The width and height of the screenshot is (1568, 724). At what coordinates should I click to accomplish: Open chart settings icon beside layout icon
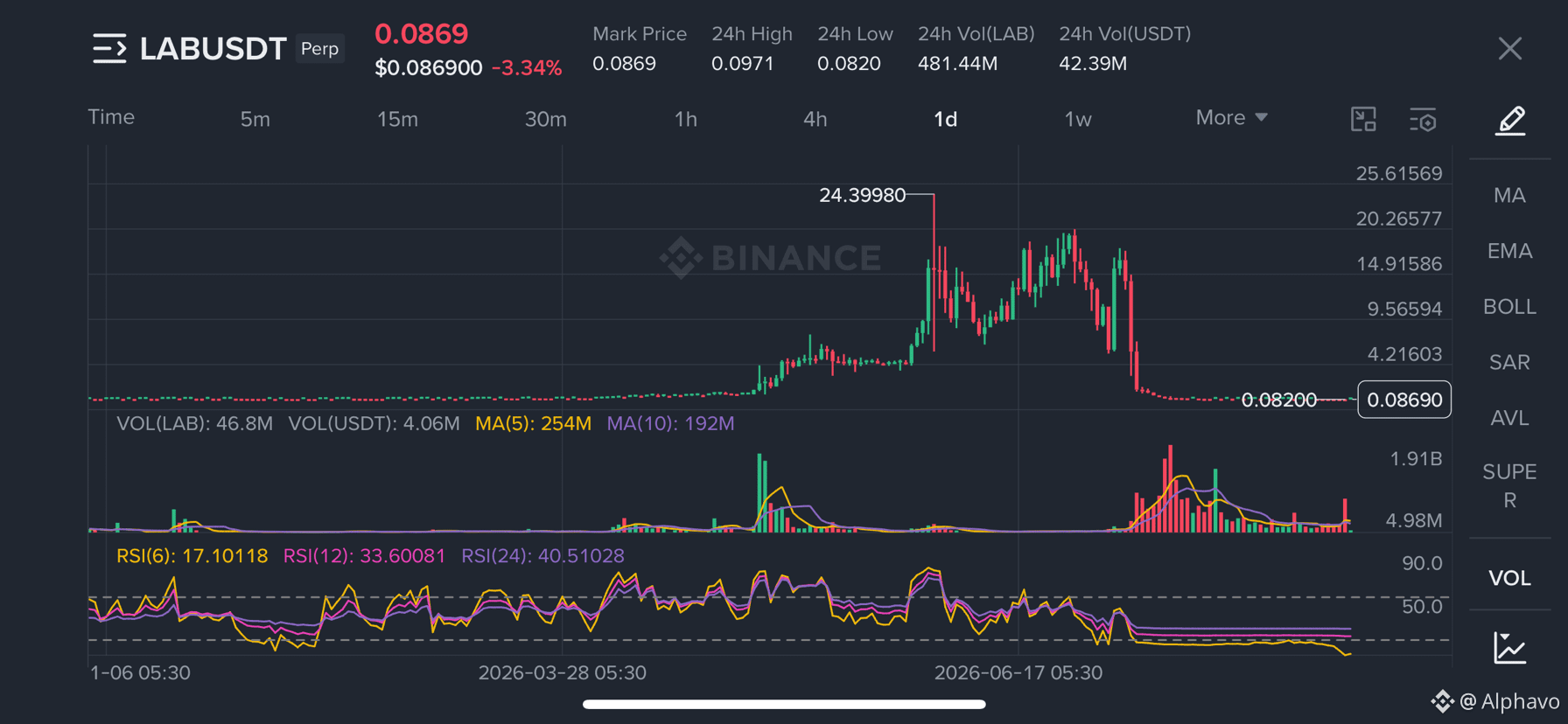pyautogui.click(x=1424, y=120)
